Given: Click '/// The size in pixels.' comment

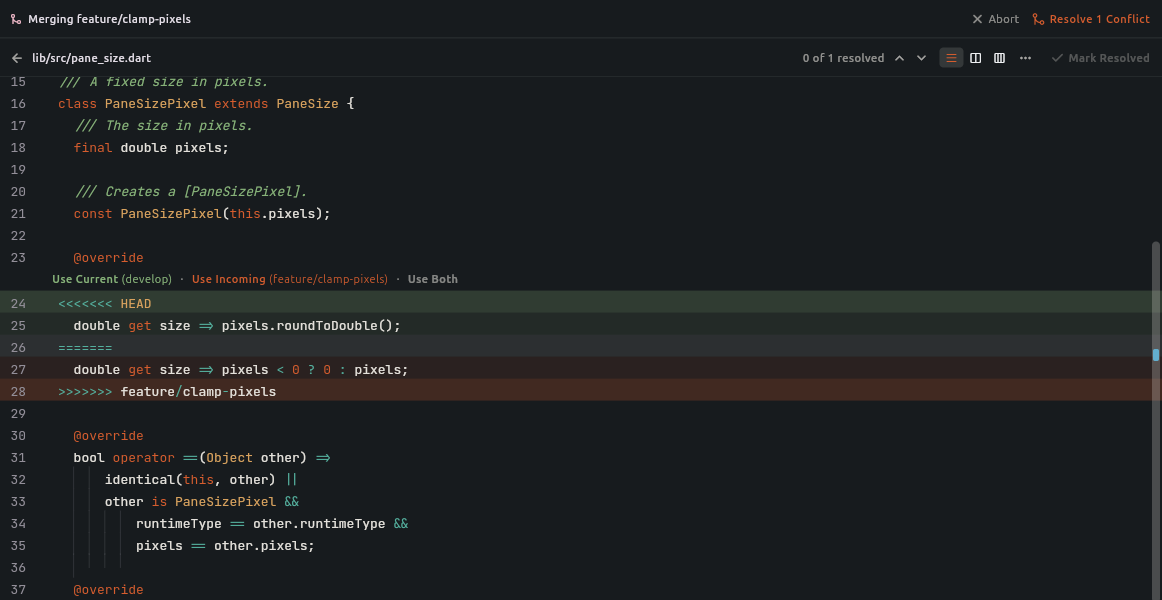Looking at the screenshot, I should click(164, 125).
